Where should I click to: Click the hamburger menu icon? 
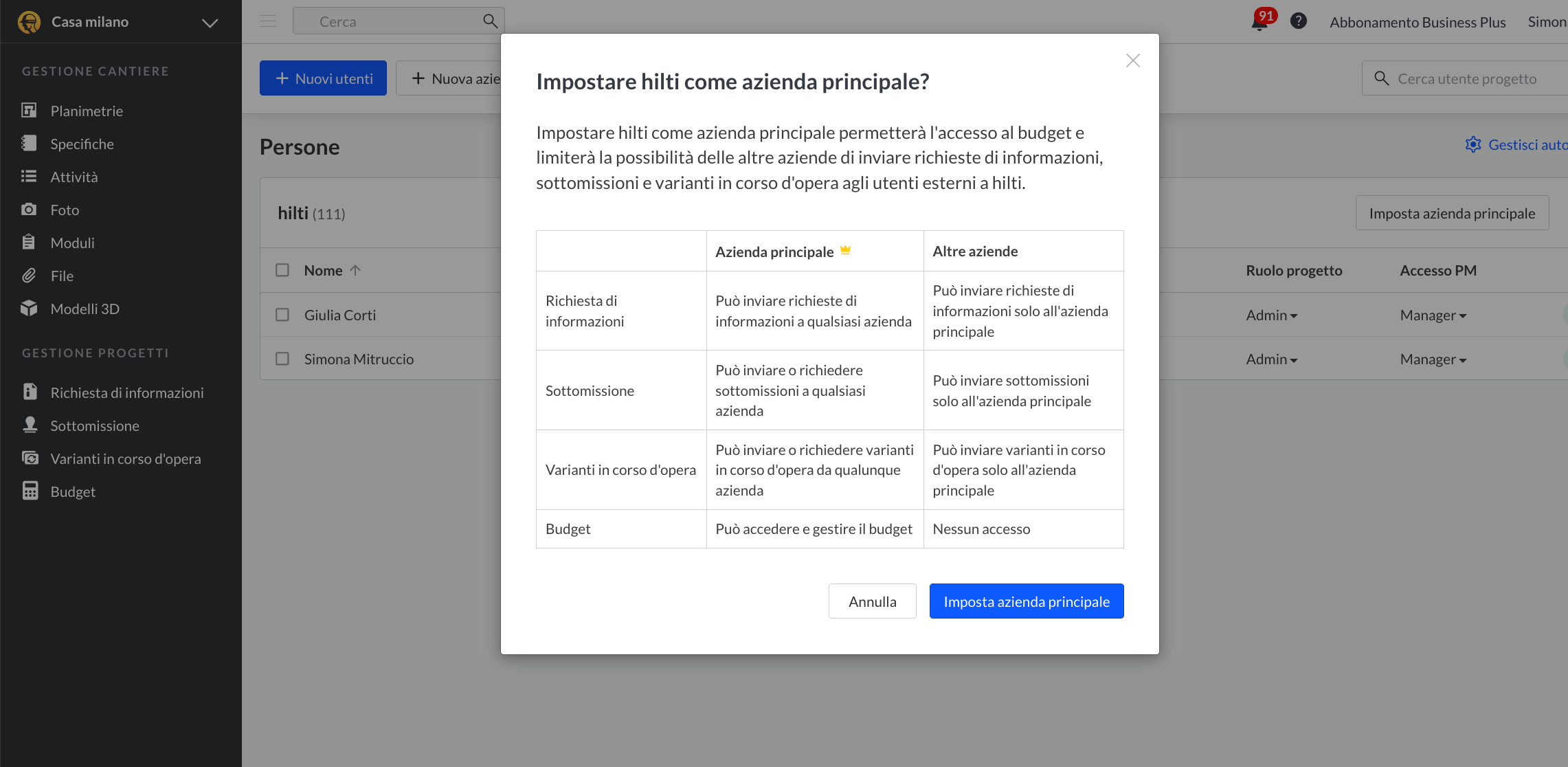(x=268, y=21)
